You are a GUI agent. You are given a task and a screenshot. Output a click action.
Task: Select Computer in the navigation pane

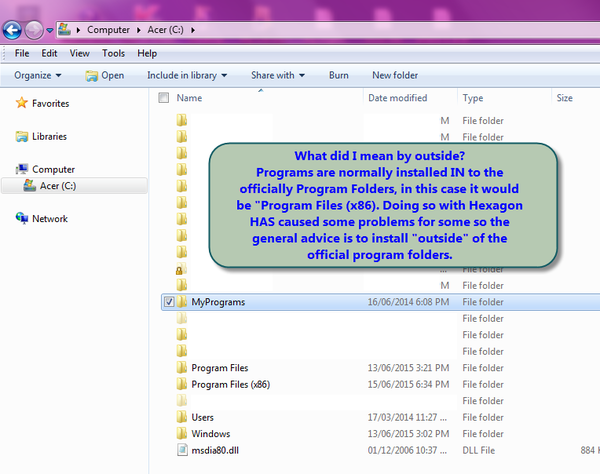53,169
